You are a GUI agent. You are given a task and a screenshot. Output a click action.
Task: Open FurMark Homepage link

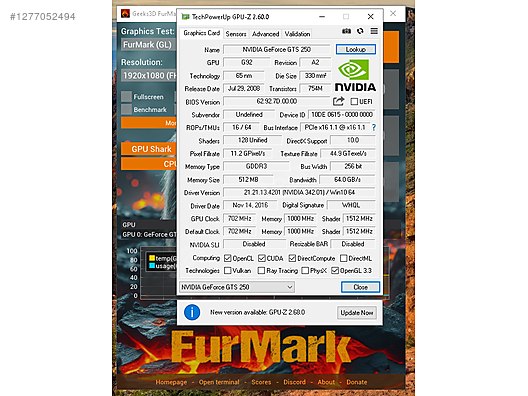pos(171,382)
